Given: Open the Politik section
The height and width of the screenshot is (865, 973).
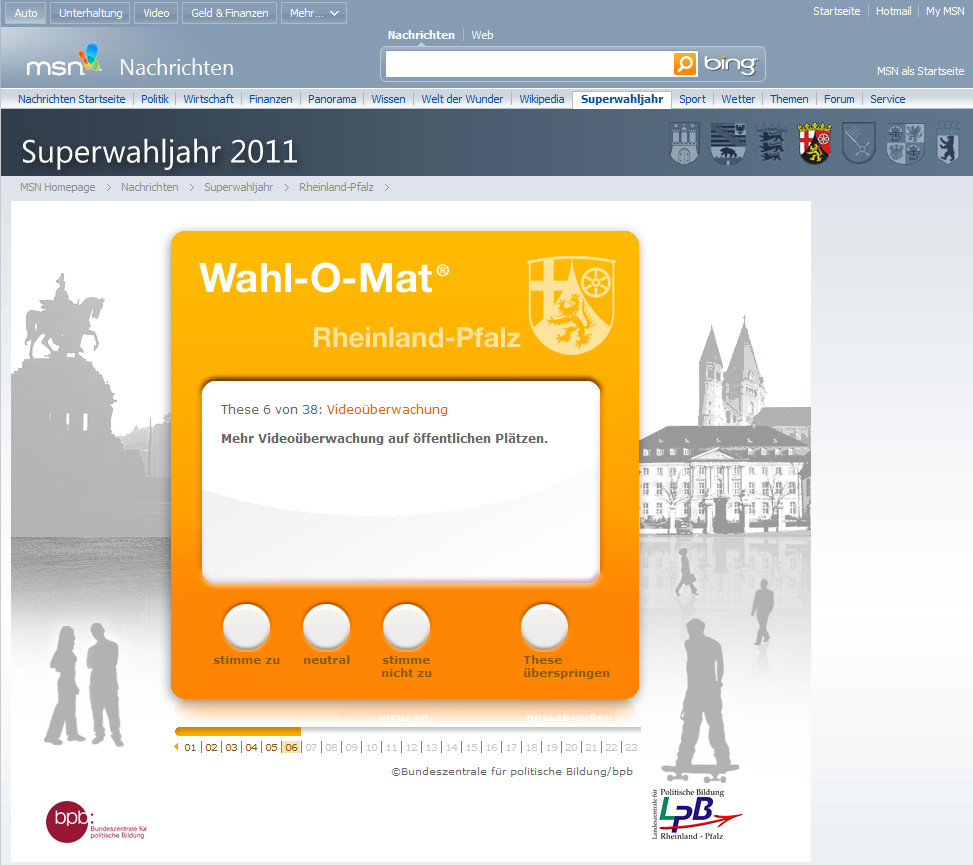Looking at the screenshot, I should (x=155, y=99).
